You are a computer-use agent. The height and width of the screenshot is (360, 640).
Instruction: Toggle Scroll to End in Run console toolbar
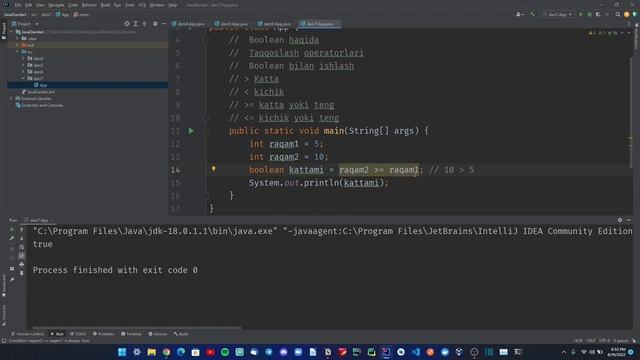pyautogui.click(x=22, y=256)
